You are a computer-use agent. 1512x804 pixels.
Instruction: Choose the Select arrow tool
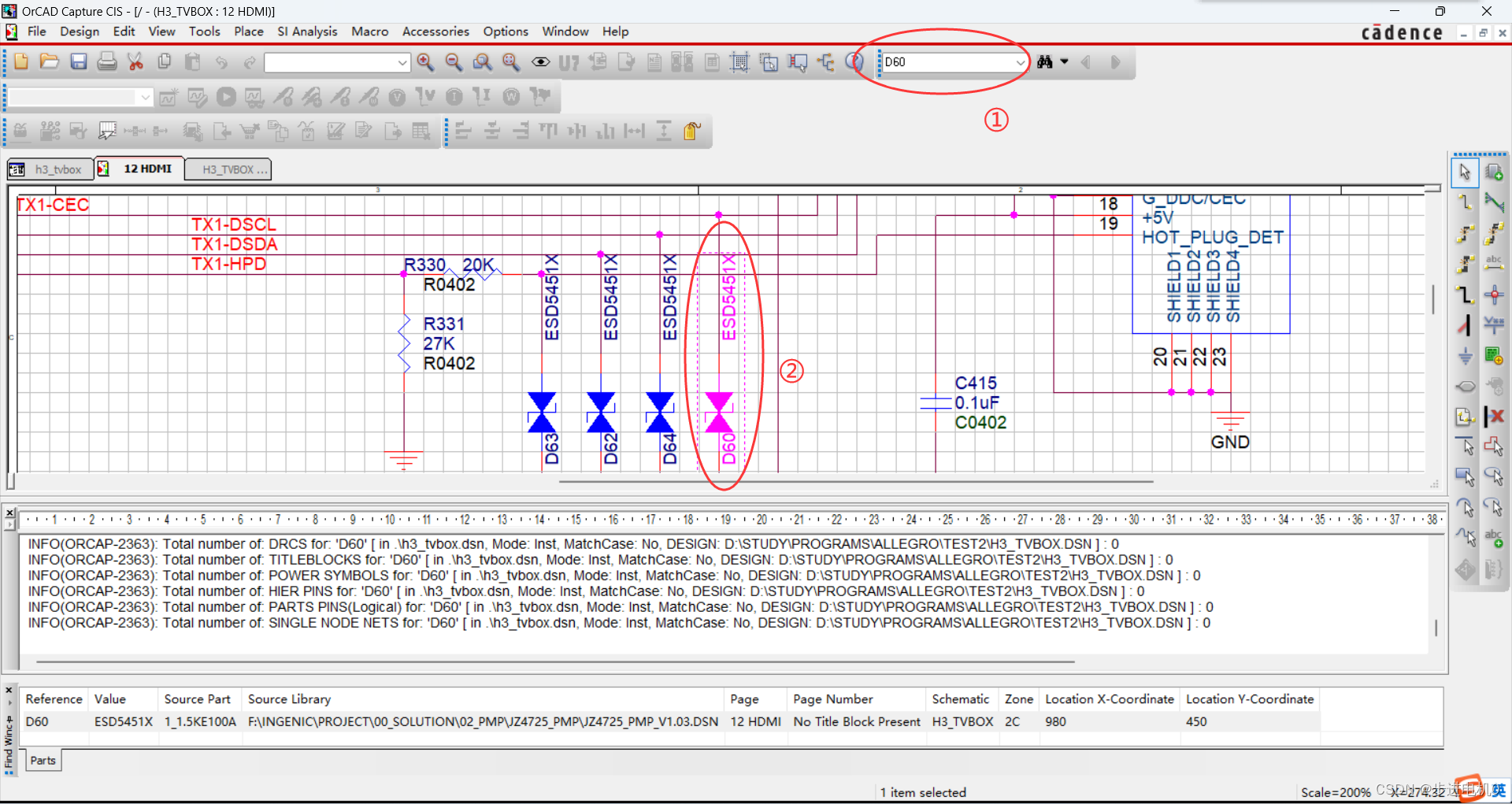click(1465, 172)
